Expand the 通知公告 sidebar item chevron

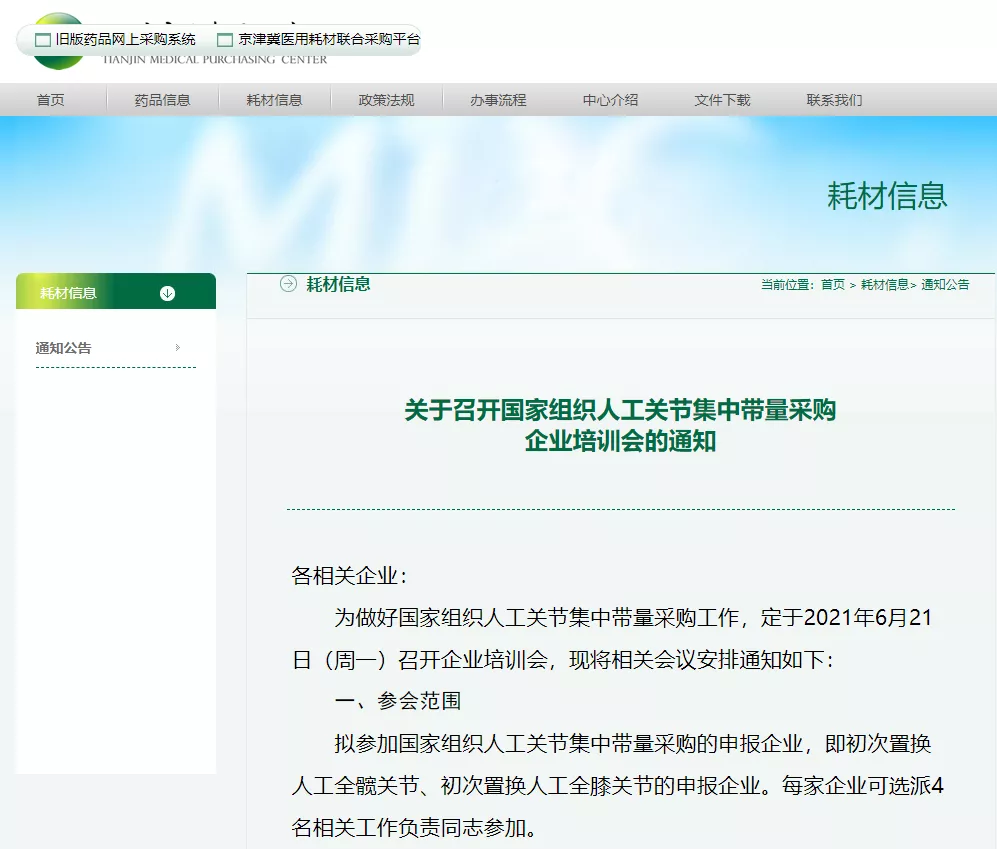178,347
